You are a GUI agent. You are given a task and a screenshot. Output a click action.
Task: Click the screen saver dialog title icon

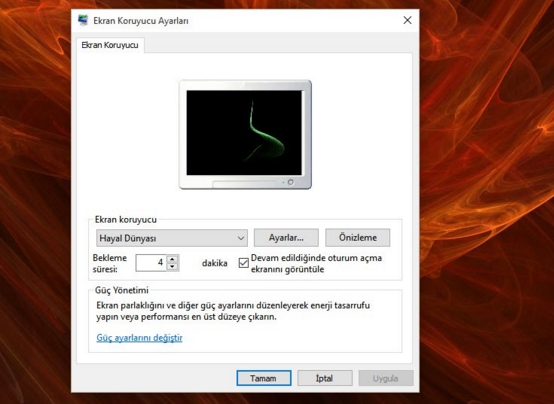tap(83, 20)
